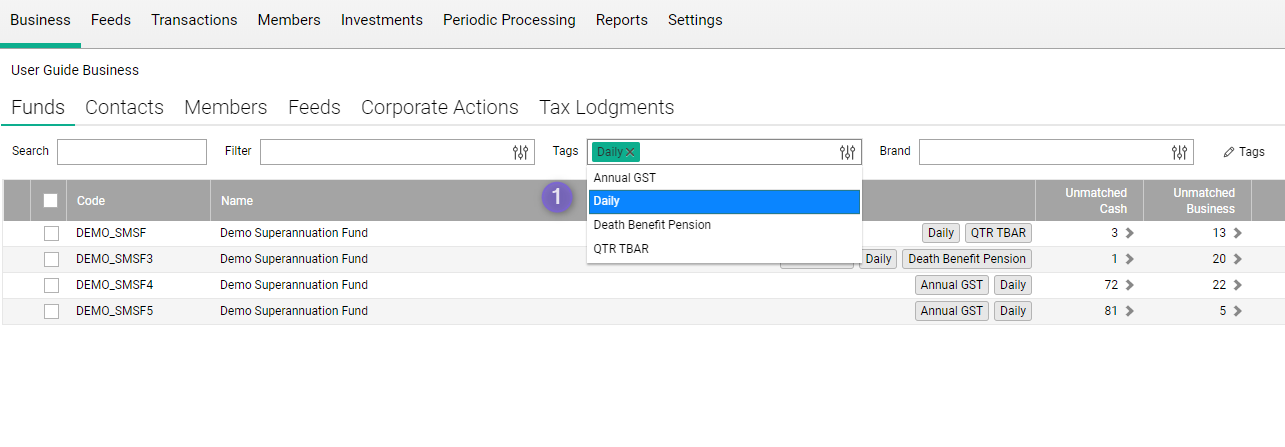Open unmatched business arrow for DEMO_SMSF
Viewport: 1285px width, 447px height.
1237,233
